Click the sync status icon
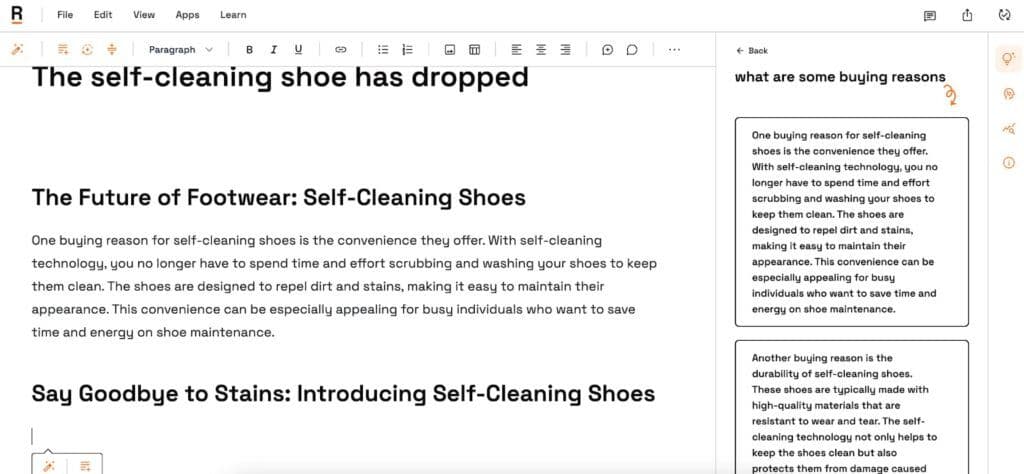This screenshot has height=474, width=1024. pos(1004,15)
